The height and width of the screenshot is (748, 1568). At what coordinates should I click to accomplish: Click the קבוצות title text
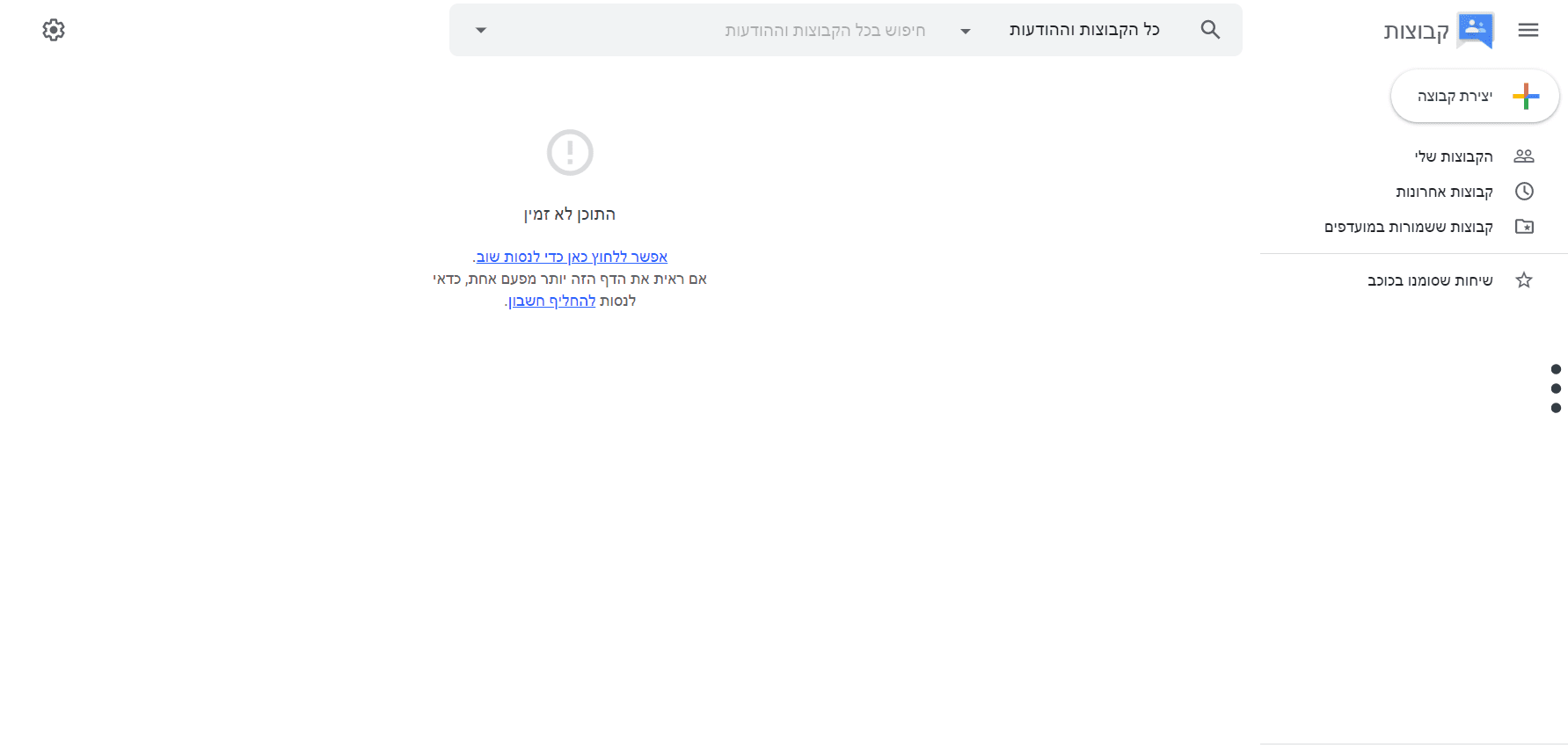pyautogui.click(x=1416, y=32)
